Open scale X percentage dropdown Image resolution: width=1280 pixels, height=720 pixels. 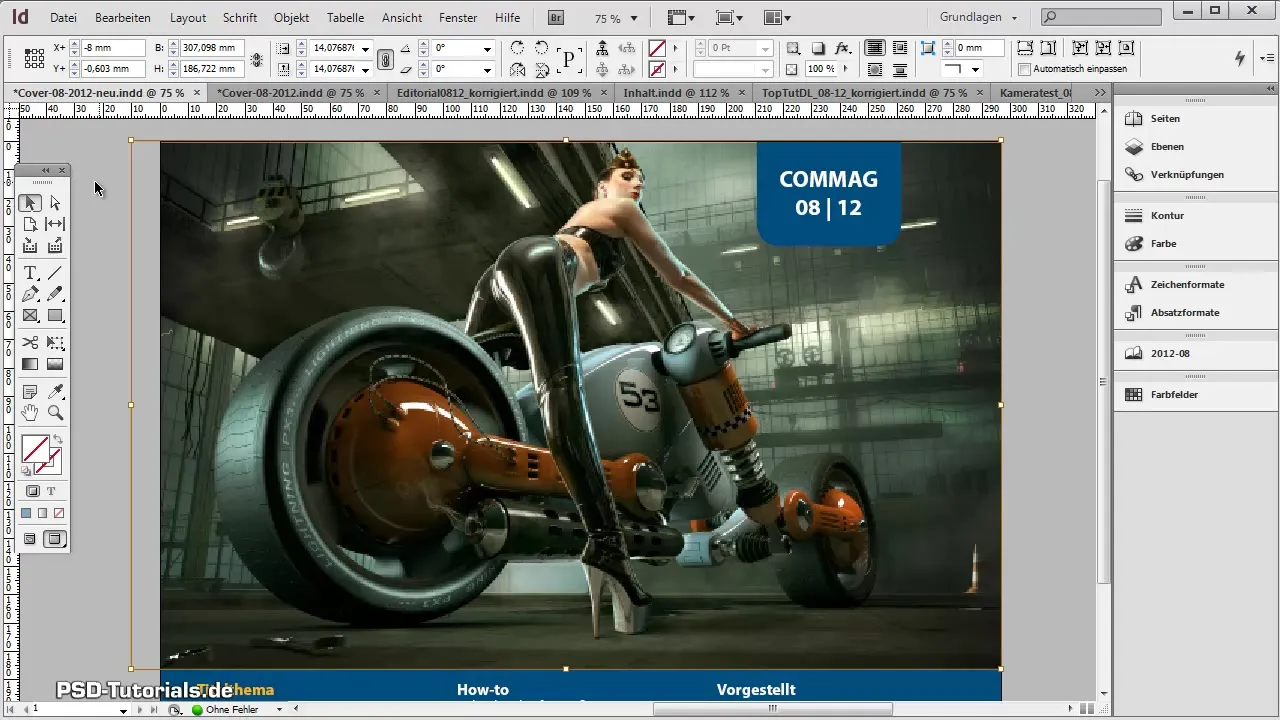click(x=367, y=48)
